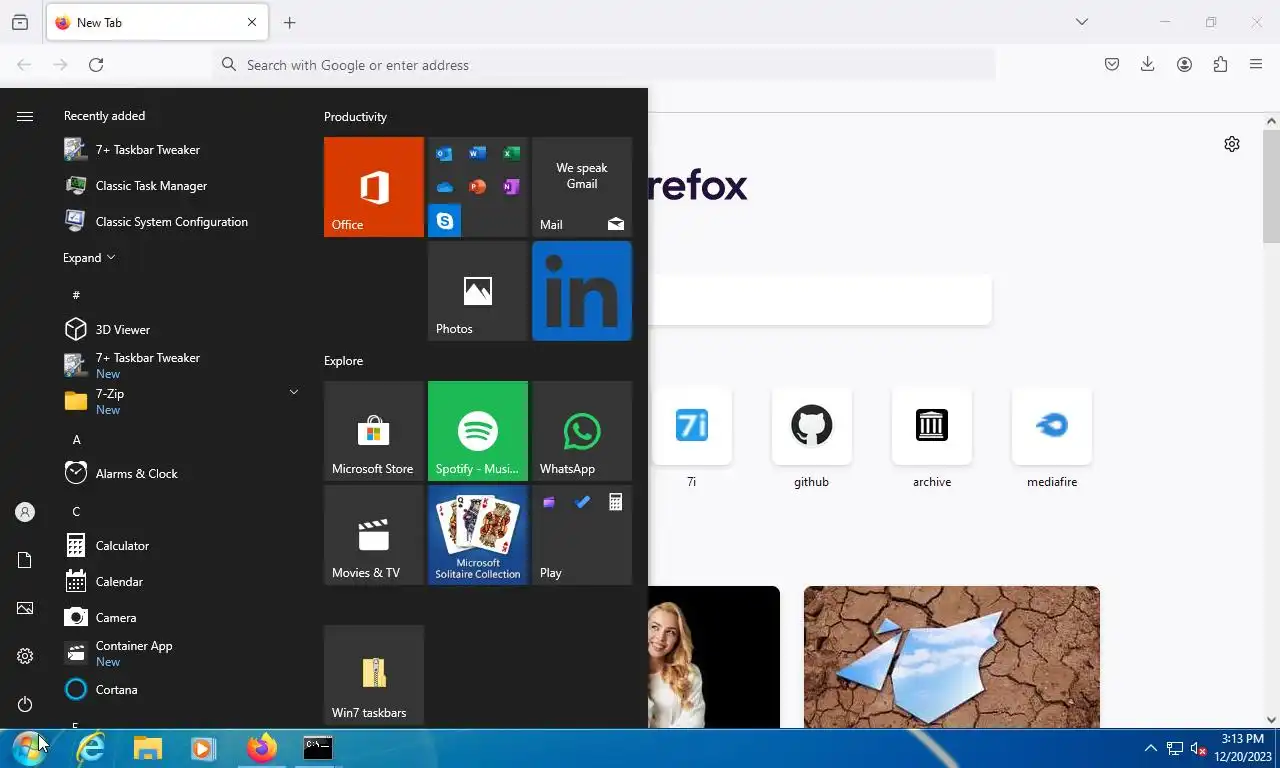The height and width of the screenshot is (768, 1280).
Task: Expand the Recently added list
Action: 89,257
